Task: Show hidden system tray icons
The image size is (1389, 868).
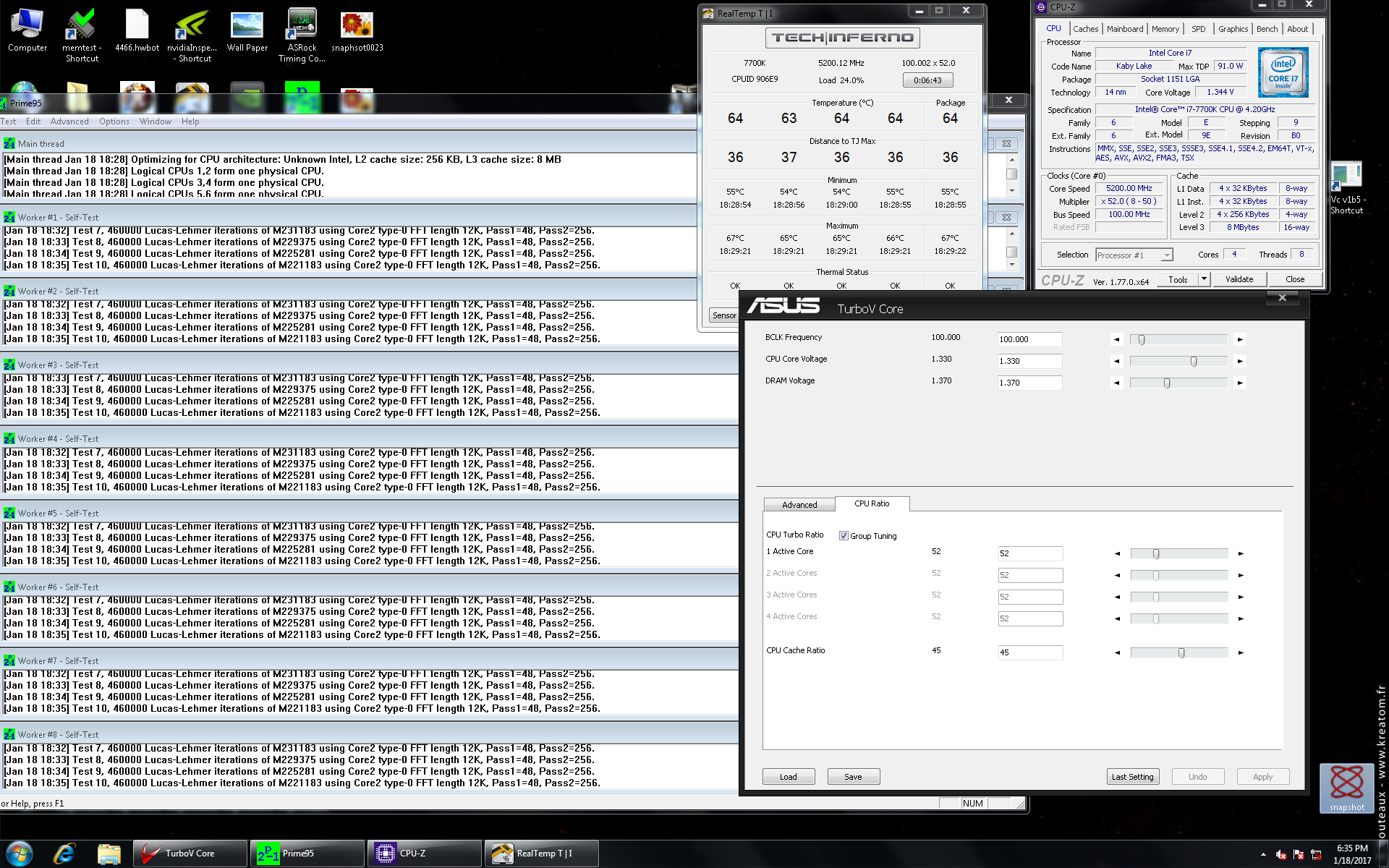Action: (x=1263, y=854)
